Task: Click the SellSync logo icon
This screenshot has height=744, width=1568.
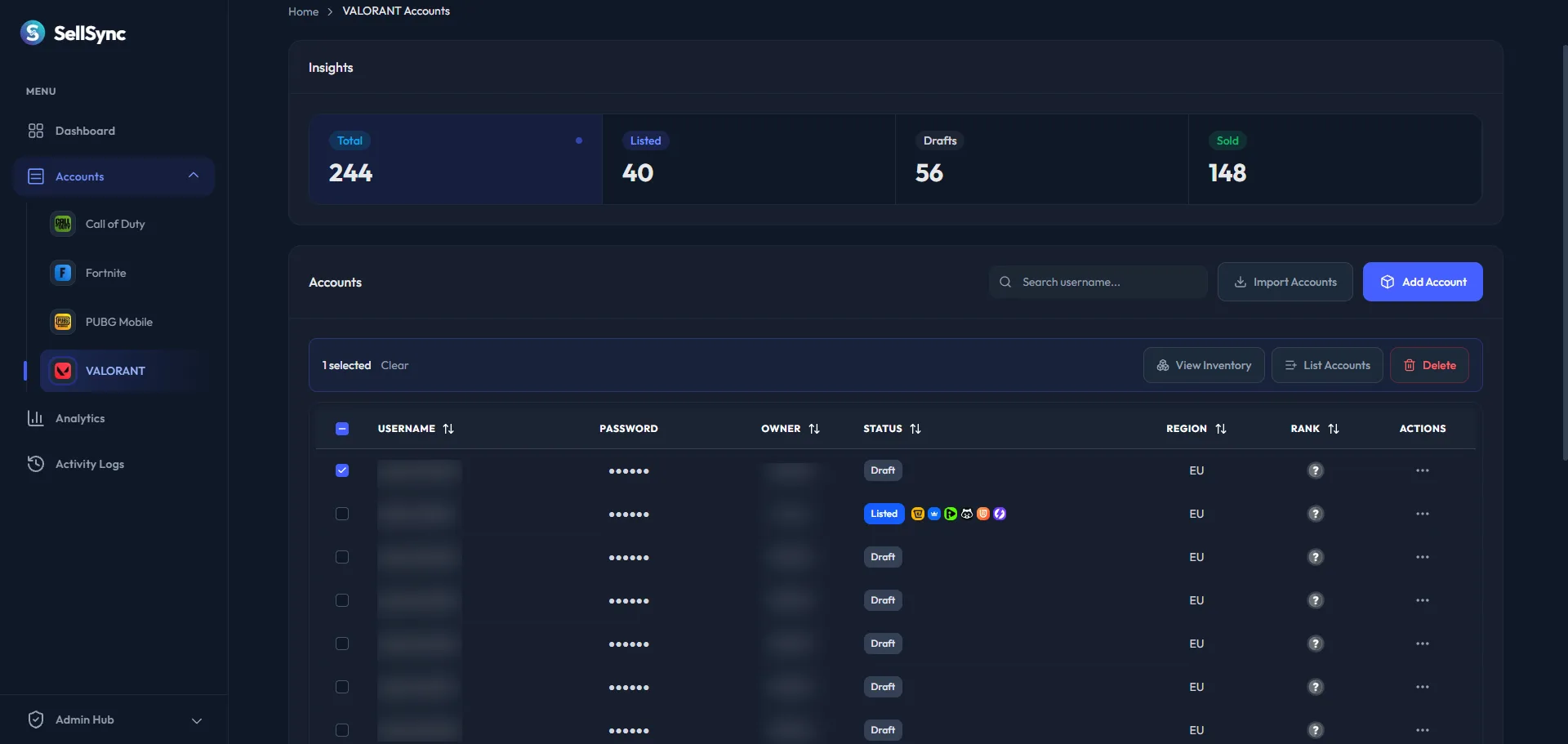Action: [x=33, y=33]
